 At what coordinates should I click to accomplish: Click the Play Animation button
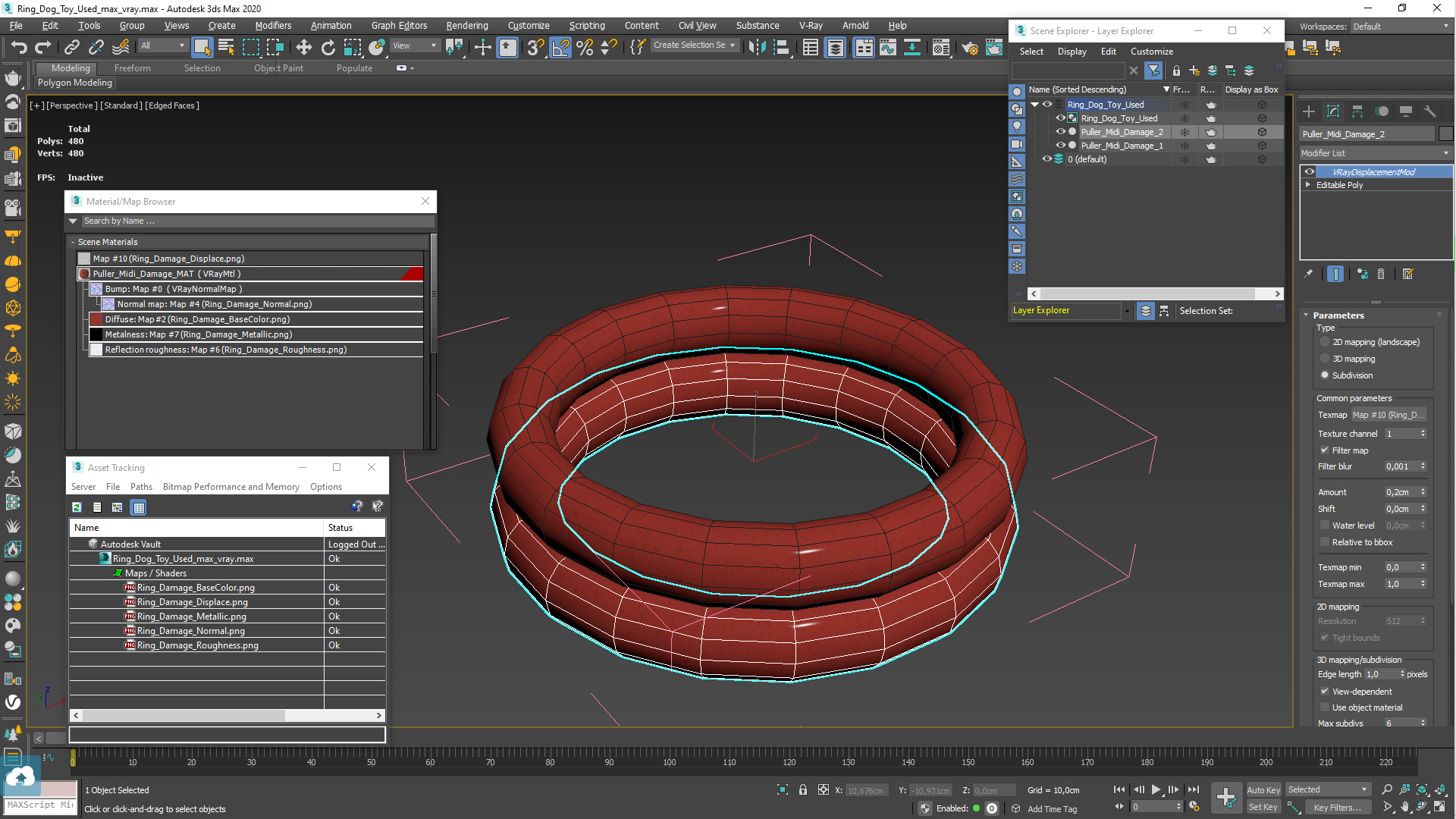(x=1156, y=789)
